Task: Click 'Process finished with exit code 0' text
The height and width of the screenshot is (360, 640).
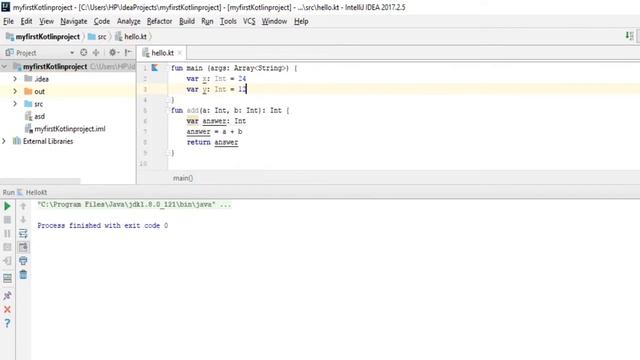Action: tap(102, 225)
